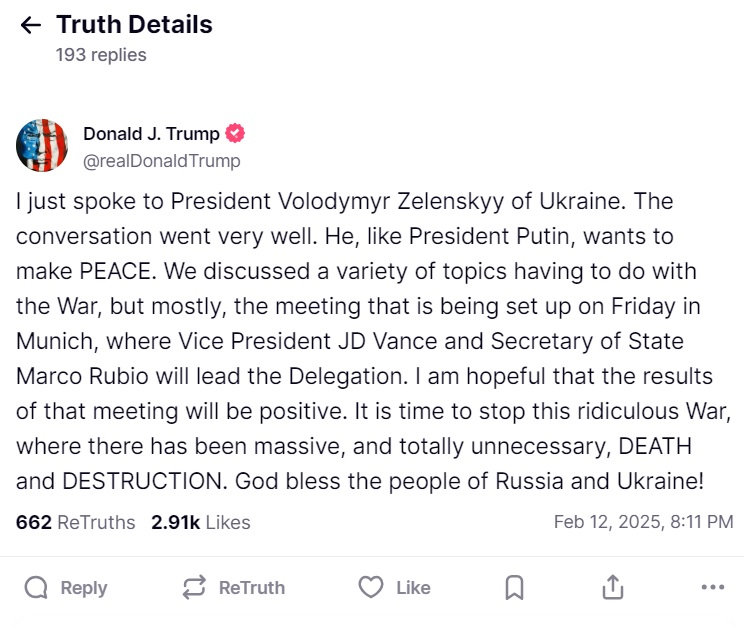
Task: Click the Donald J. Trump display name
Action: [151, 134]
